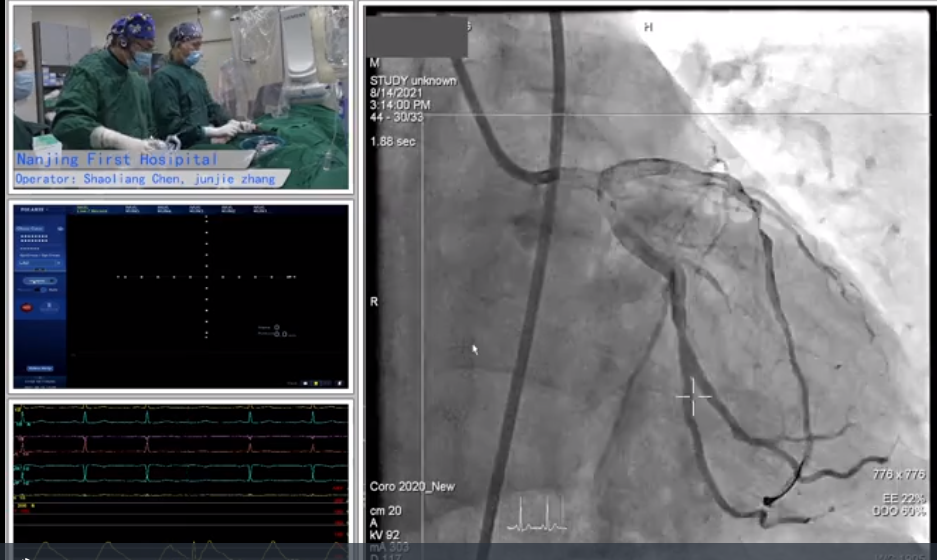Click the white crosshair marker on the angiogram
This screenshot has height=560, width=937.
point(693,396)
